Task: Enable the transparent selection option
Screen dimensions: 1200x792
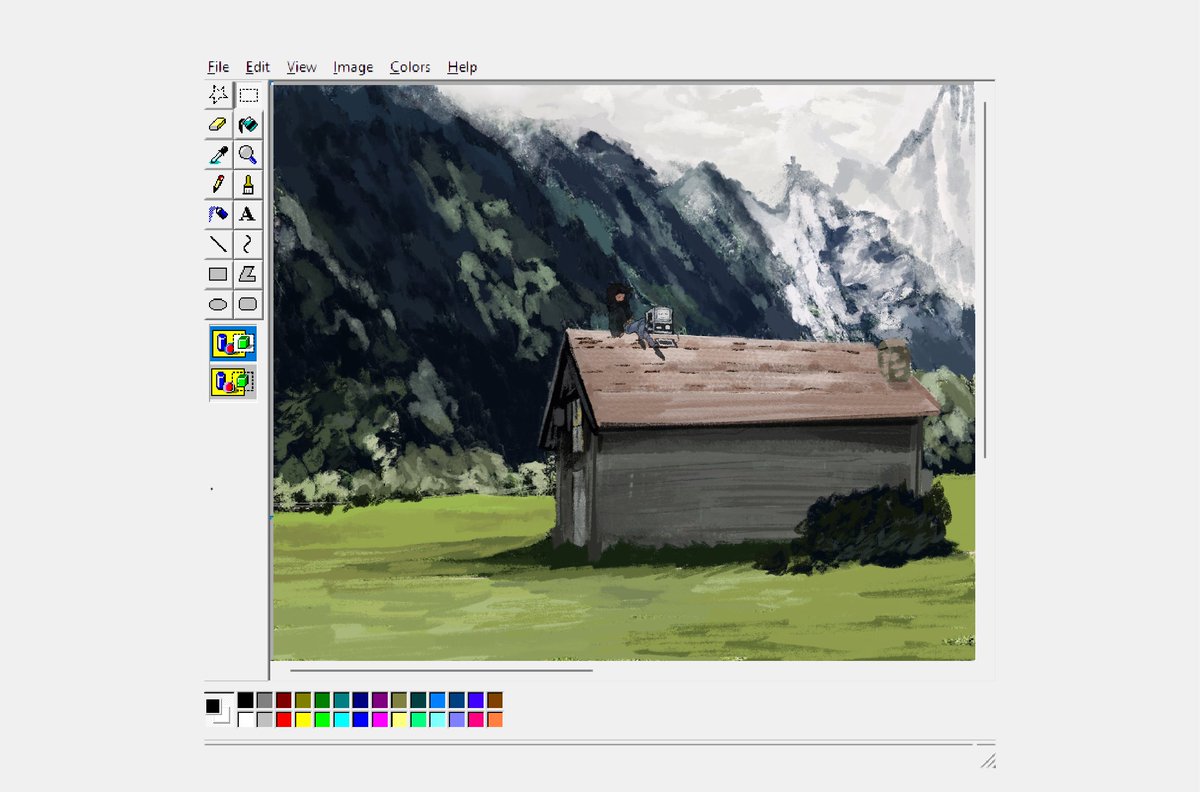Action: coord(233,382)
